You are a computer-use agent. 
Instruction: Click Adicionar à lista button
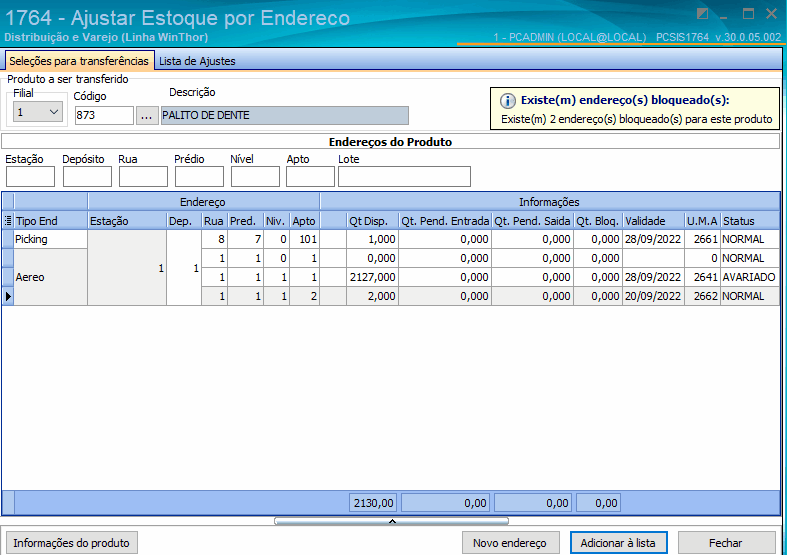pyautogui.click(x=618, y=543)
